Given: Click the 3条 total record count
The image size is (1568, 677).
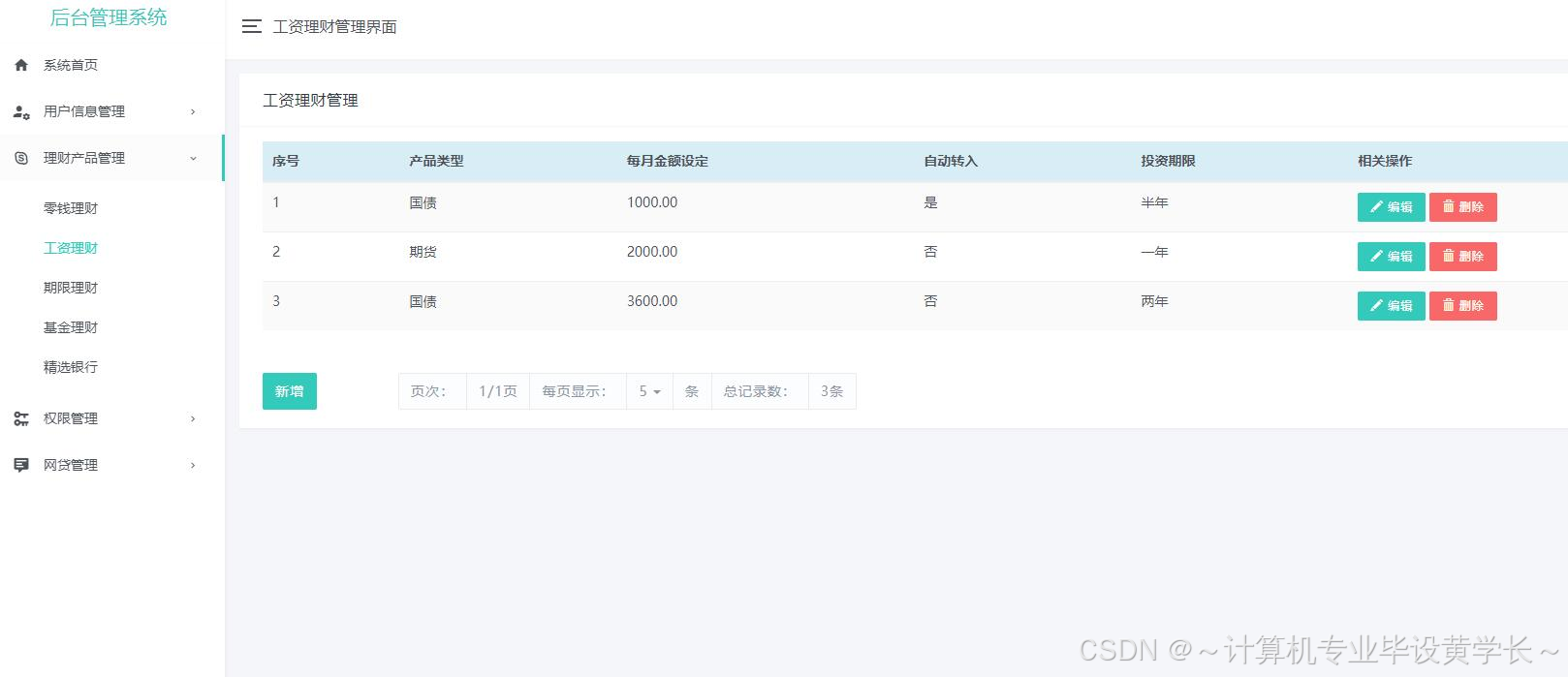Looking at the screenshot, I should pyautogui.click(x=832, y=391).
